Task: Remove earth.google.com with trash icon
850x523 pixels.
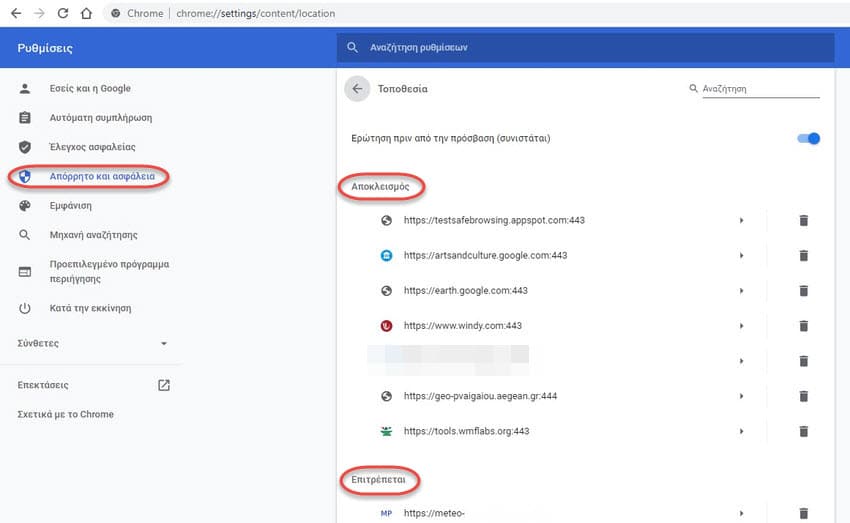Action: click(x=802, y=291)
